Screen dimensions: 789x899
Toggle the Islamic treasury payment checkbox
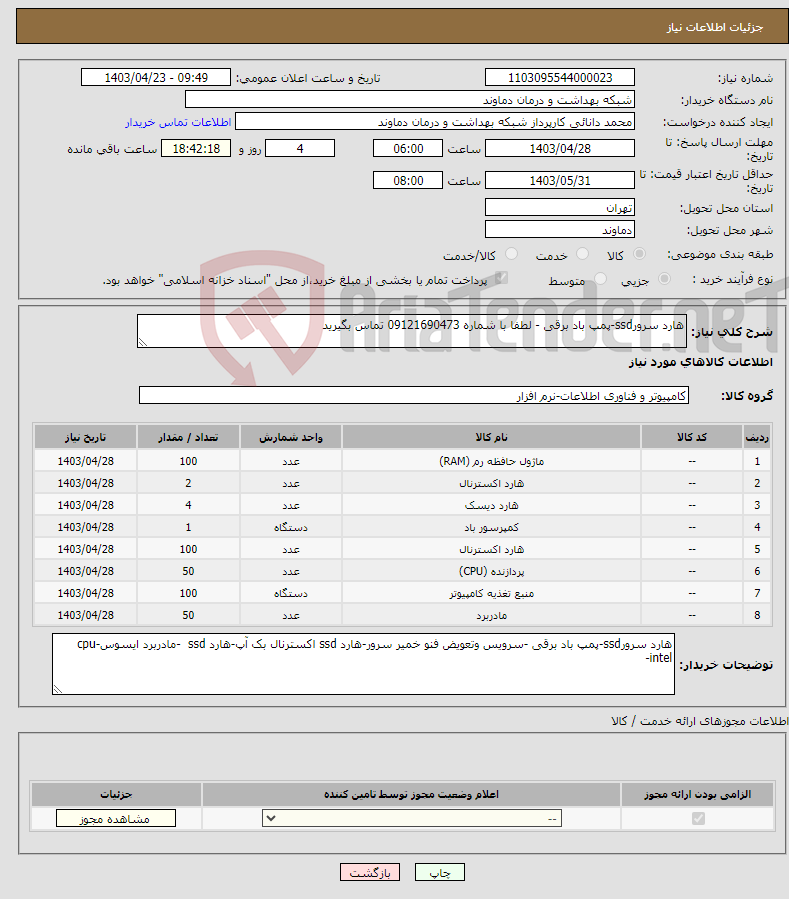pyautogui.click(x=502, y=278)
